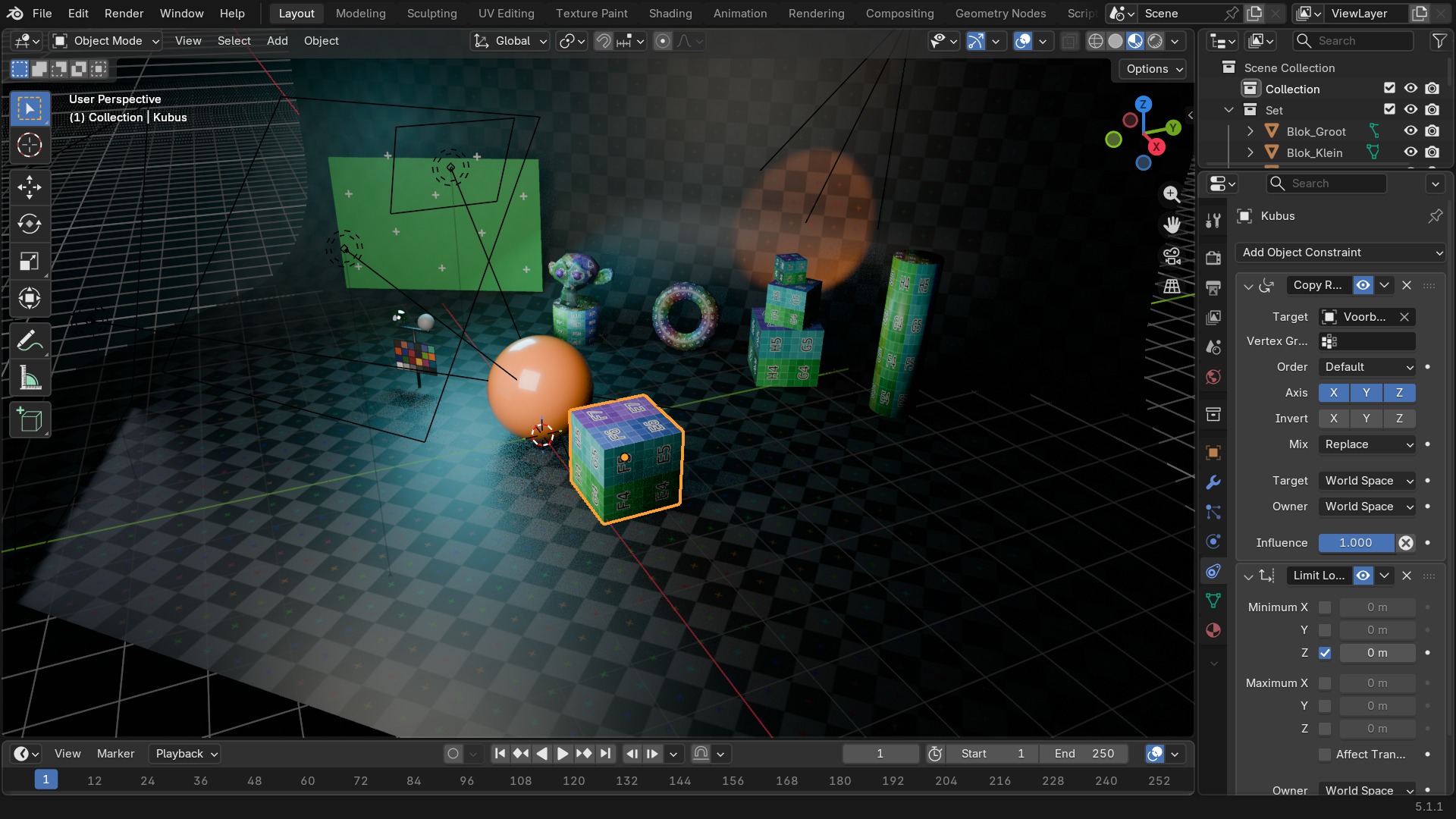
Task: Pick the Annotate pencil tool
Action: 30,341
